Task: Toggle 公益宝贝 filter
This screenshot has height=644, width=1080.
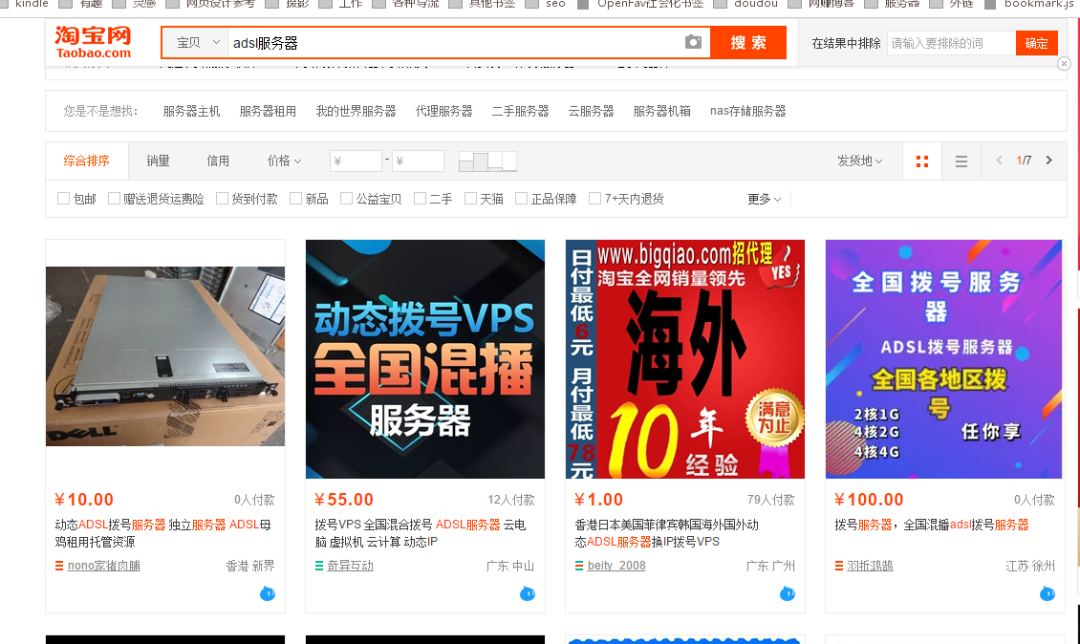Action: tap(346, 198)
